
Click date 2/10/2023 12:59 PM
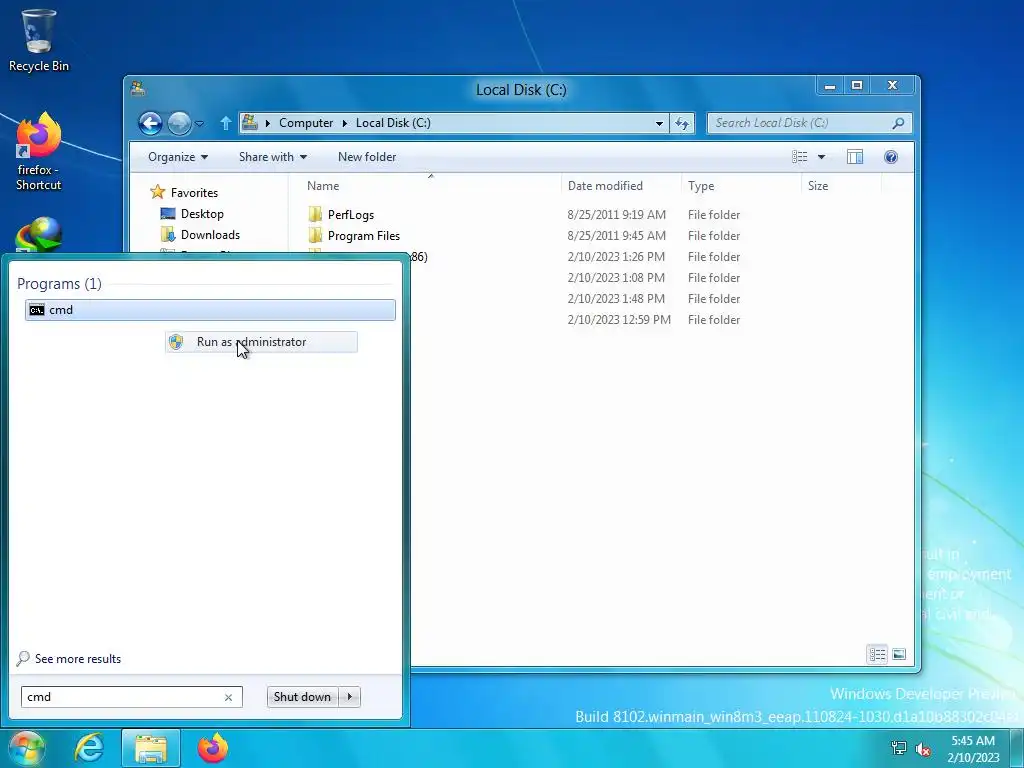coord(618,319)
